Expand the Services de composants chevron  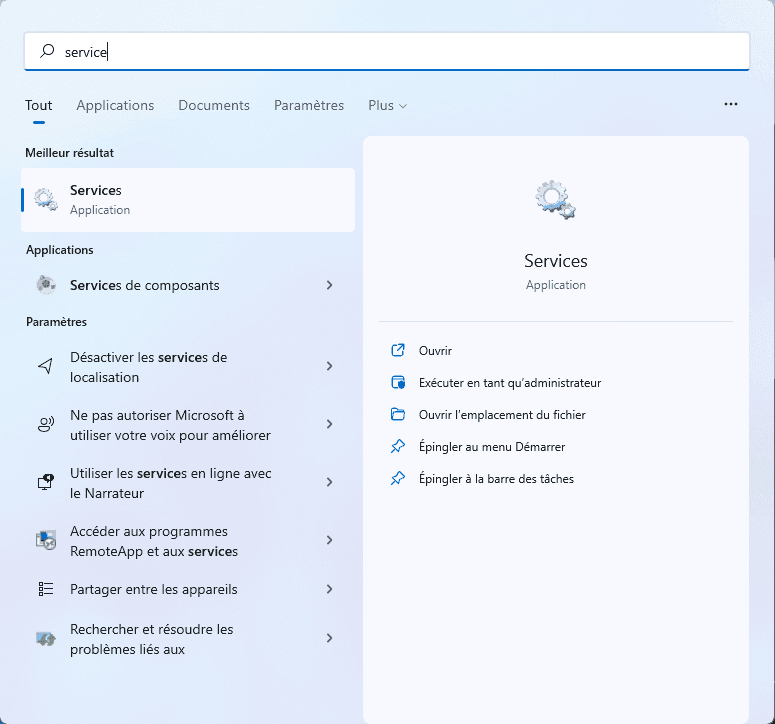click(x=329, y=285)
